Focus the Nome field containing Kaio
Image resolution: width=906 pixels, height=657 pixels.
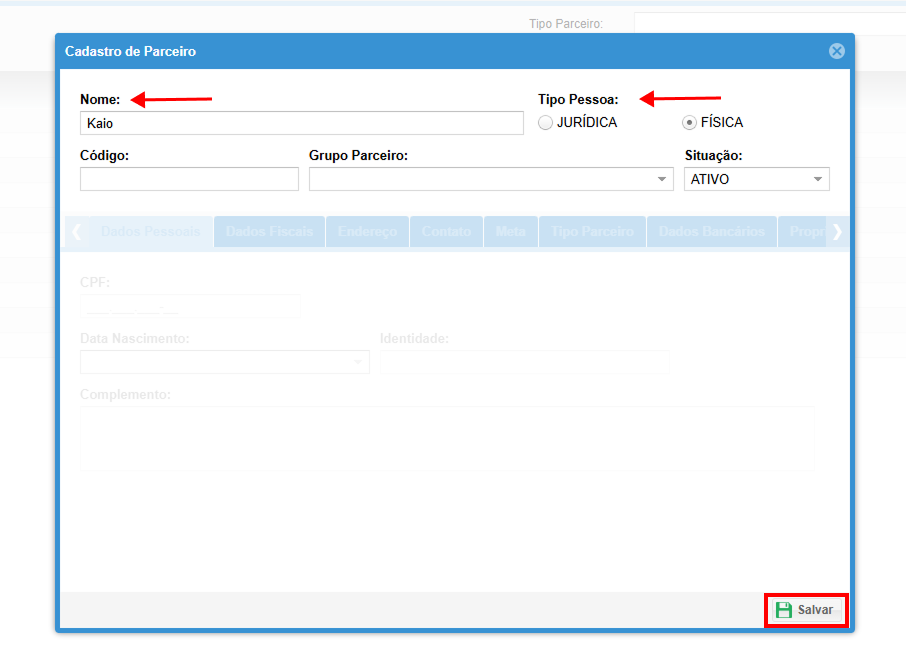pyautogui.click(x=301, y=123)
